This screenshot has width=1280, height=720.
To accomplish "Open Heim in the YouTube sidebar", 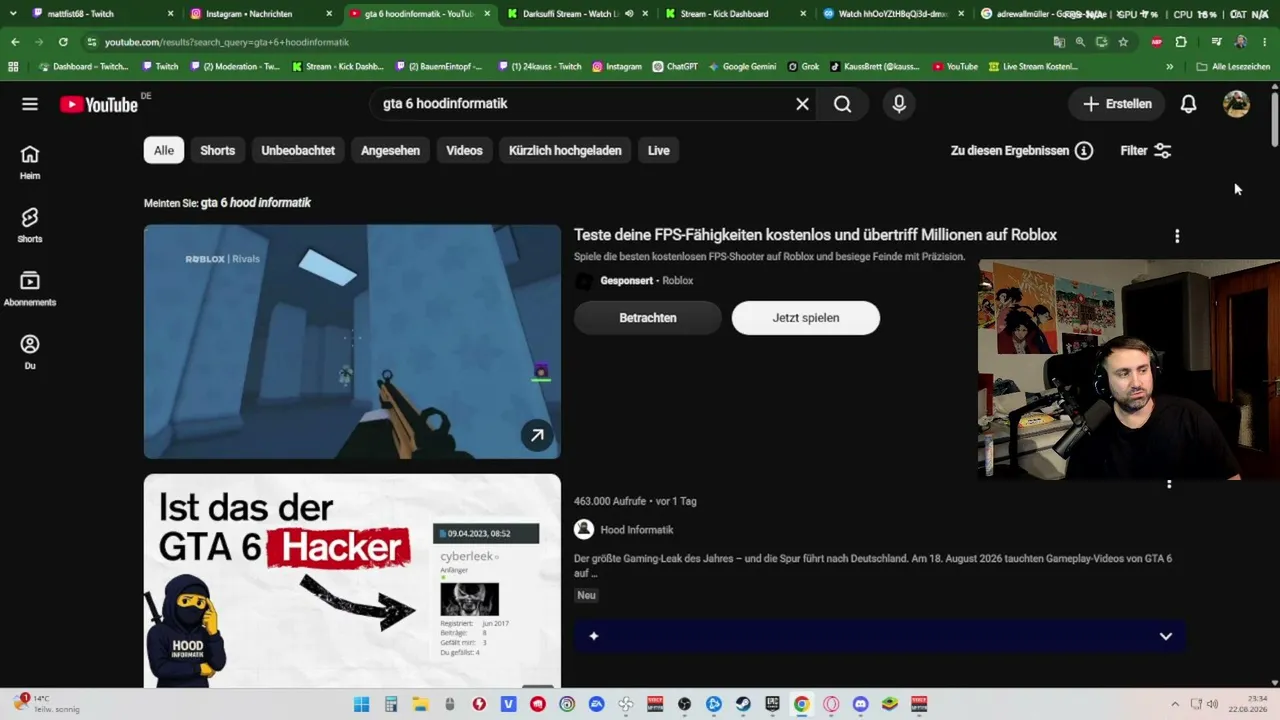I will pos(30,162).
